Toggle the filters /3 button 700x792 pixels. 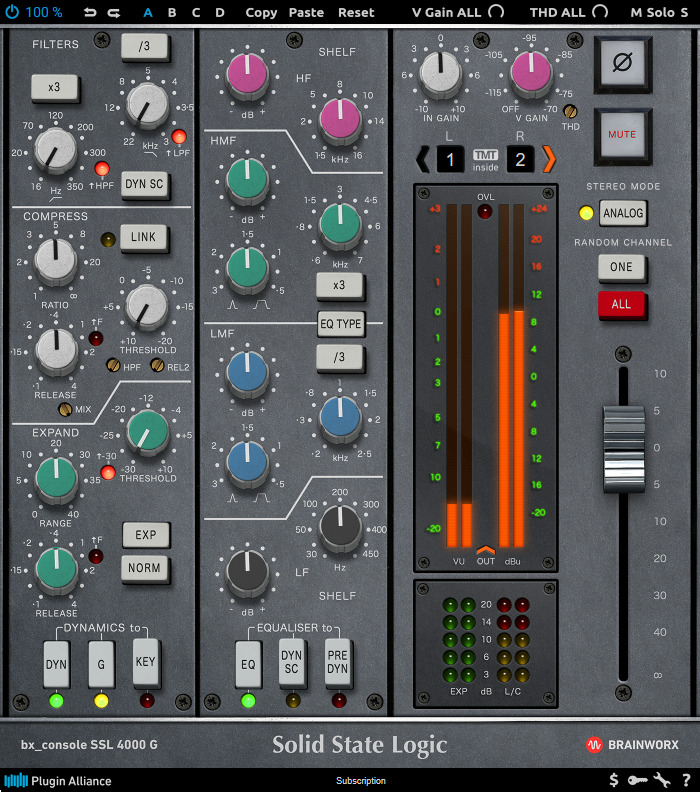(x=144, y=46)
